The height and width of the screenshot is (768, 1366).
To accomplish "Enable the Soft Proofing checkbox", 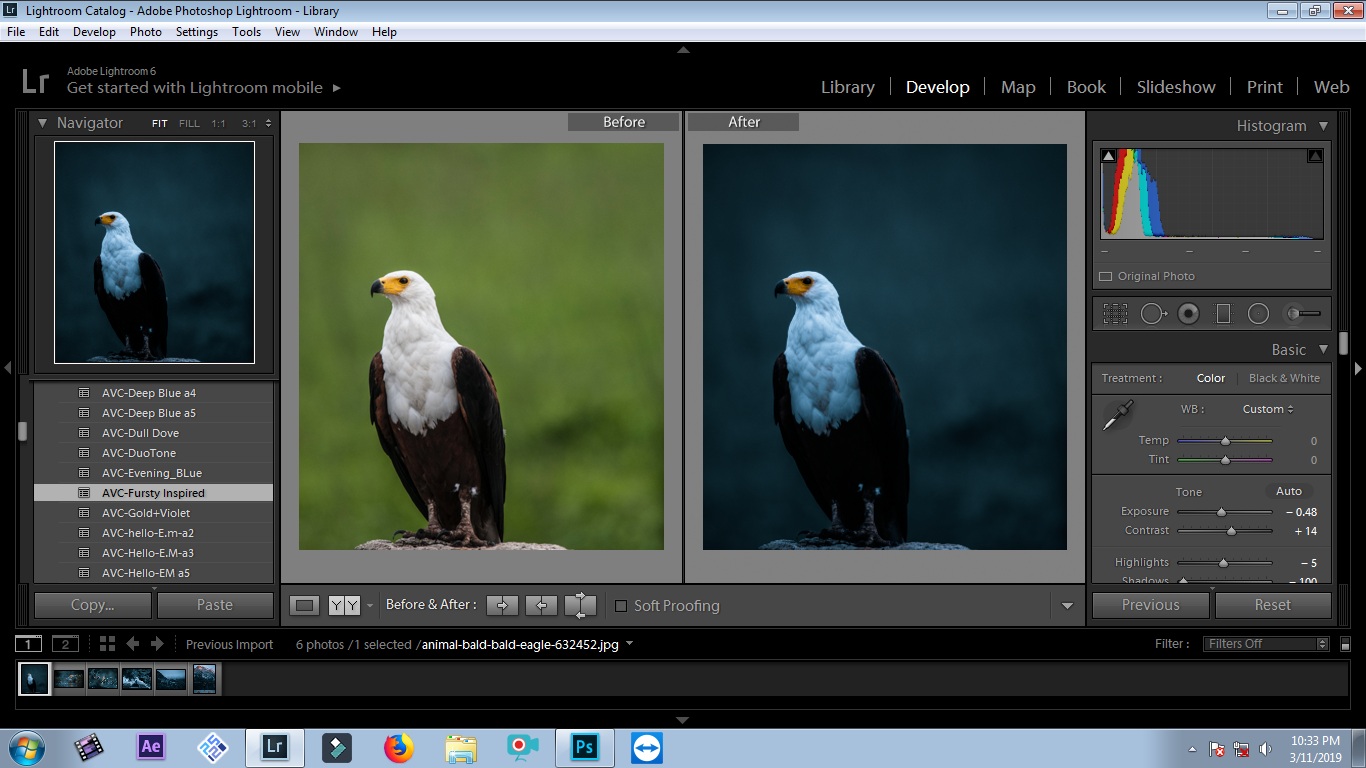I will [x=621, y=606].
